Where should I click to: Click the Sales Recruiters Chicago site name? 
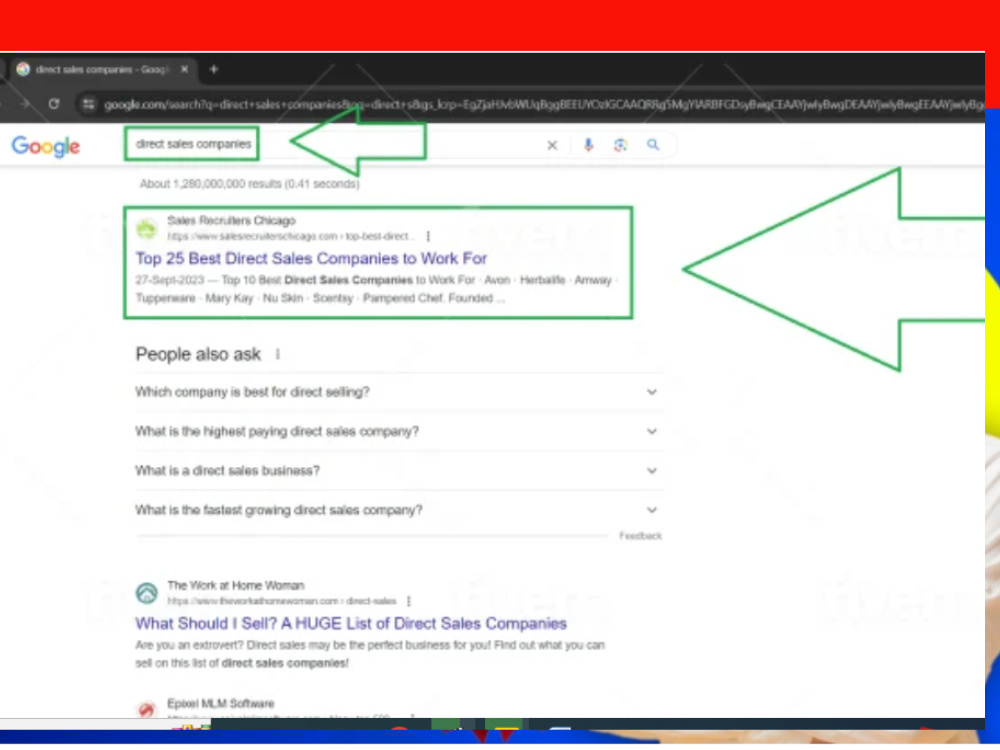click(232, 221)
